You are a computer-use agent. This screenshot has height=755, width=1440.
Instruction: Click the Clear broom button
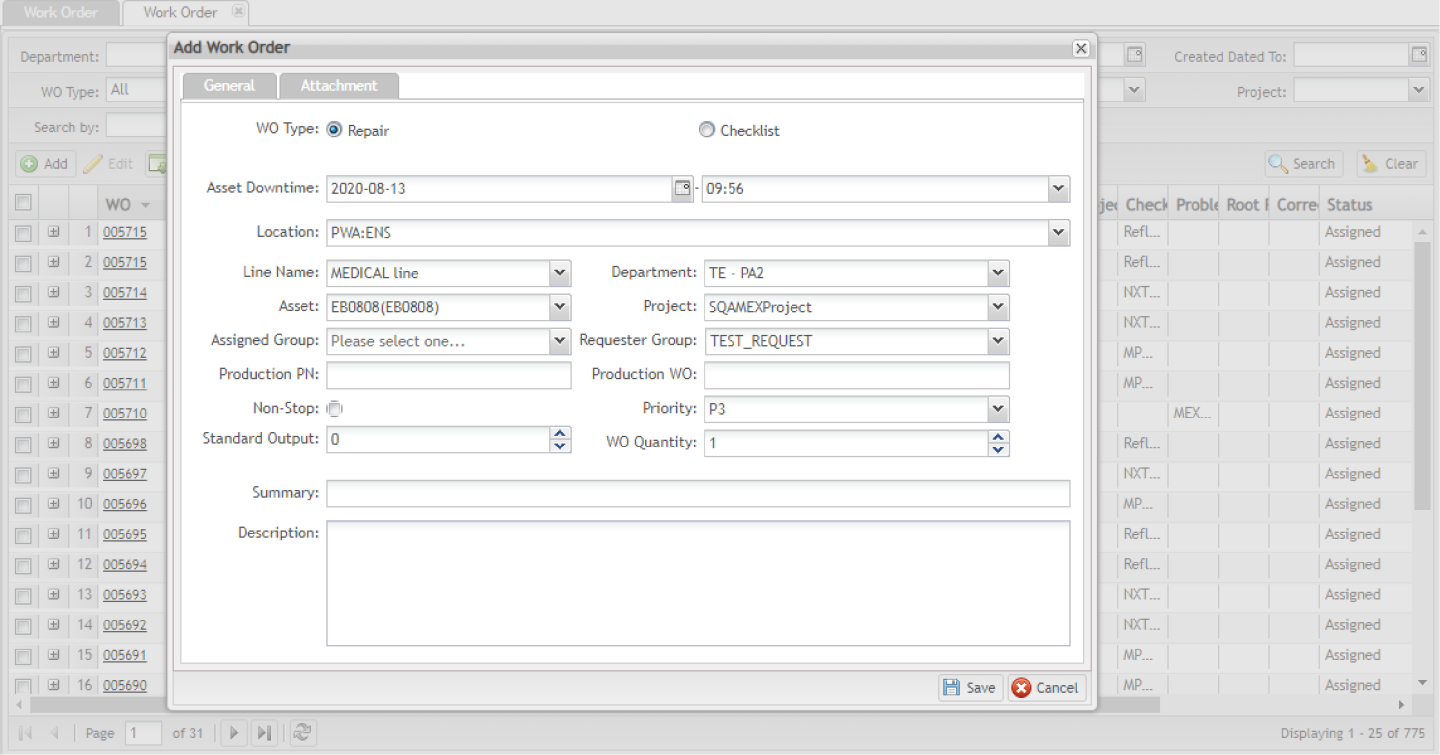point(1390,164)
